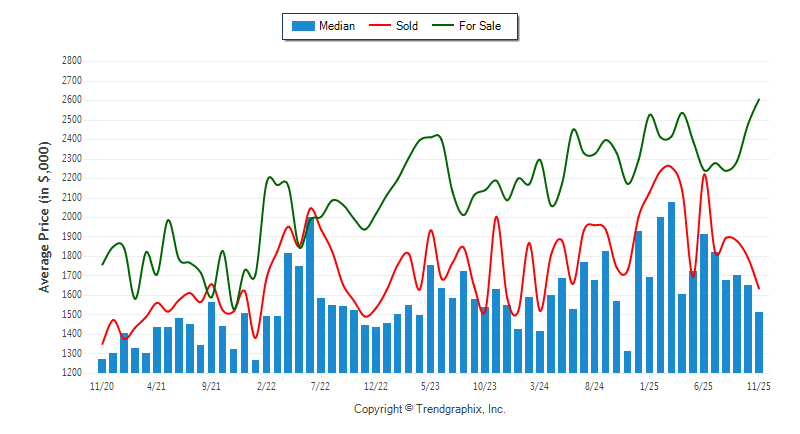The height and width of the screenshot is (434, 800).
Task: Select the 1/25 x-axis date label
Action: coord(649,385)
